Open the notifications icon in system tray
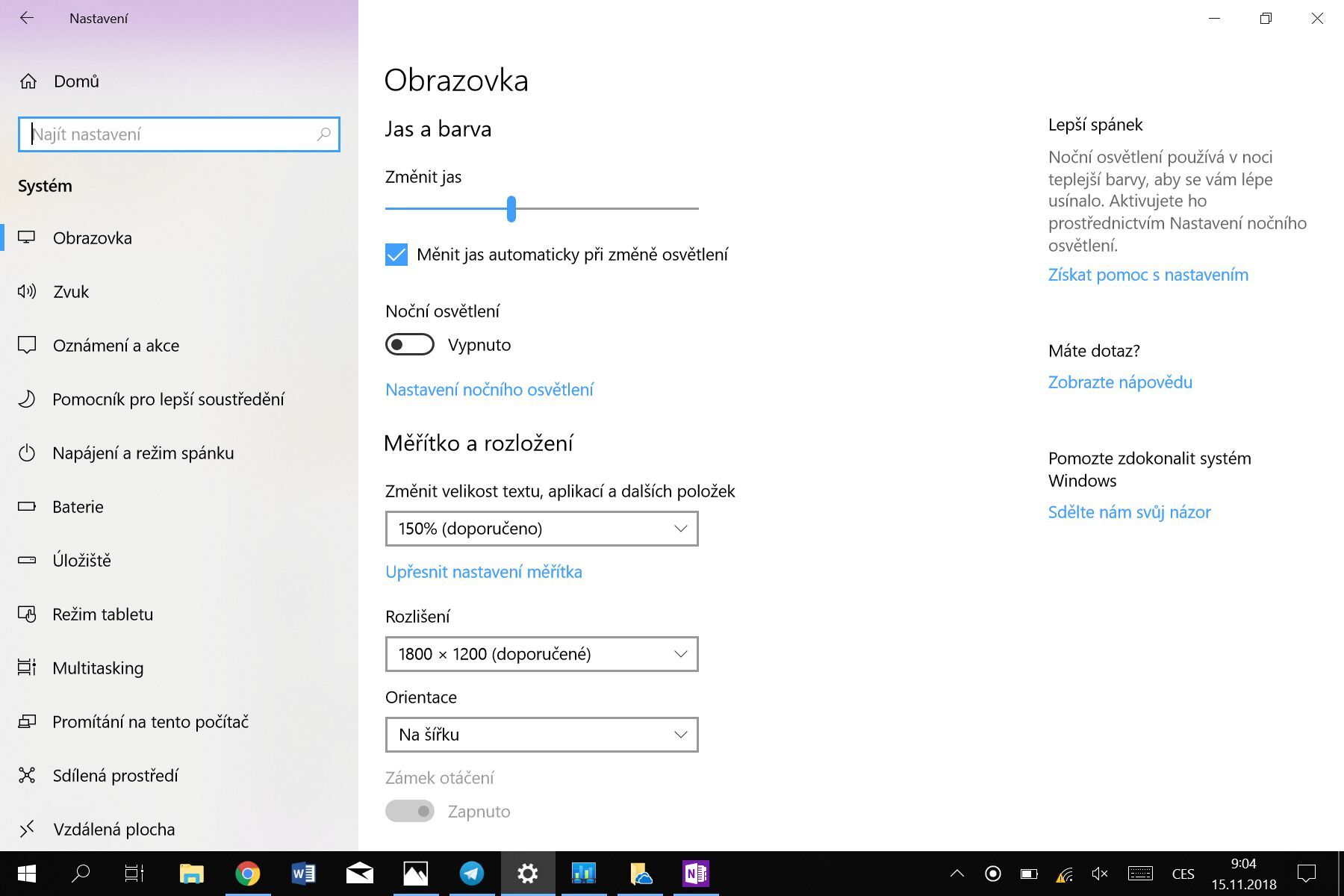The image size is (1344, 896). (x=1305, y=873)
